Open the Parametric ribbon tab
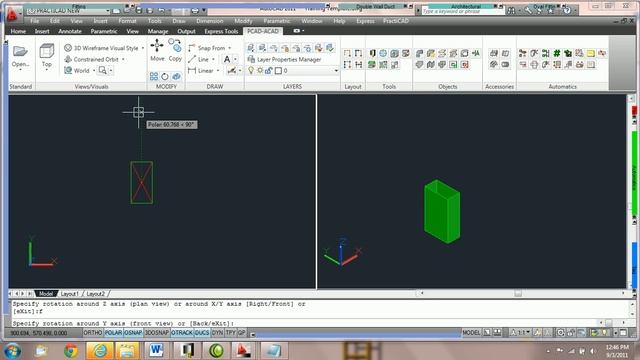The image size is (640, 360). 104,31
